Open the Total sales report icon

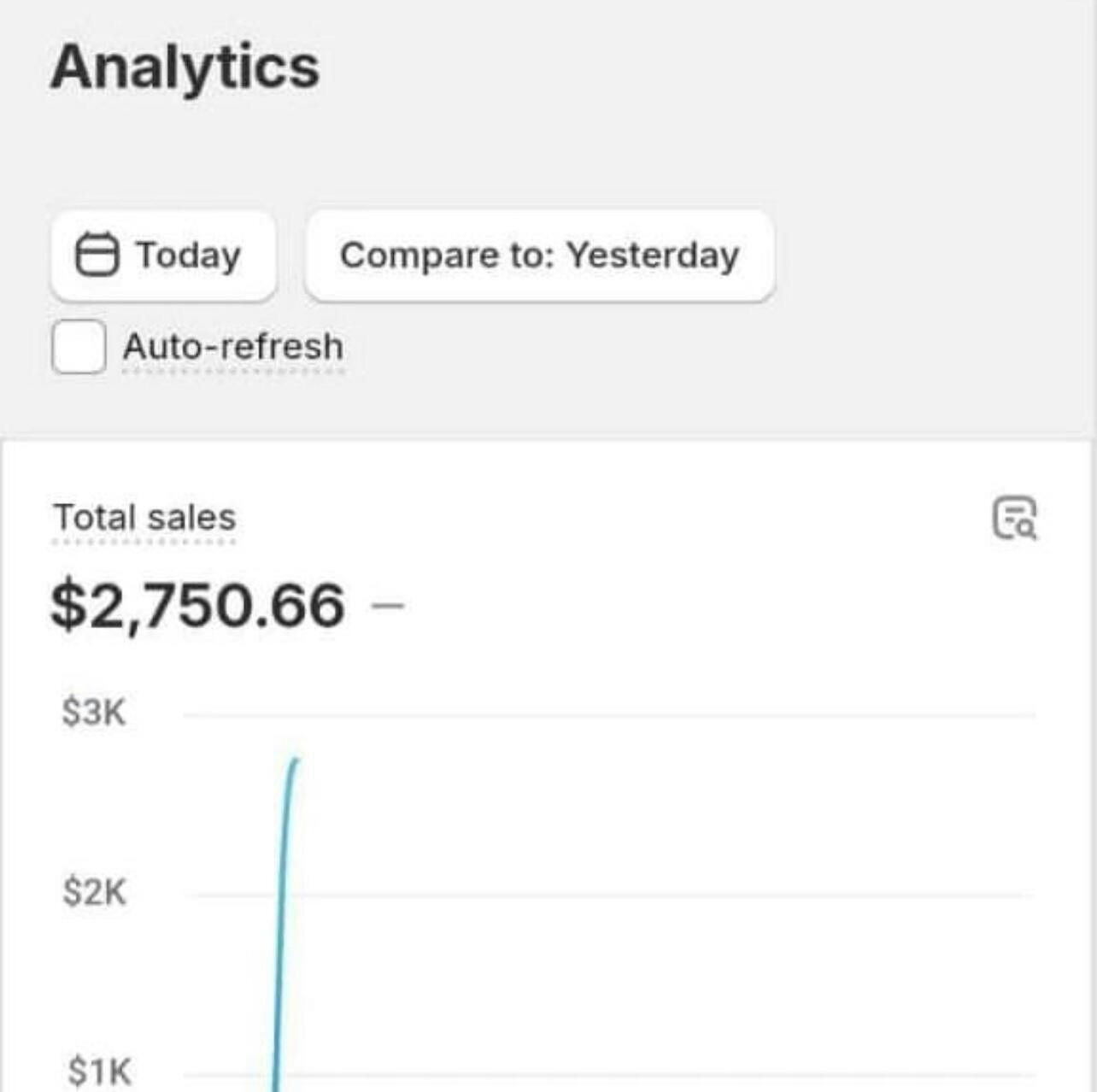(x=1014, y=518)
